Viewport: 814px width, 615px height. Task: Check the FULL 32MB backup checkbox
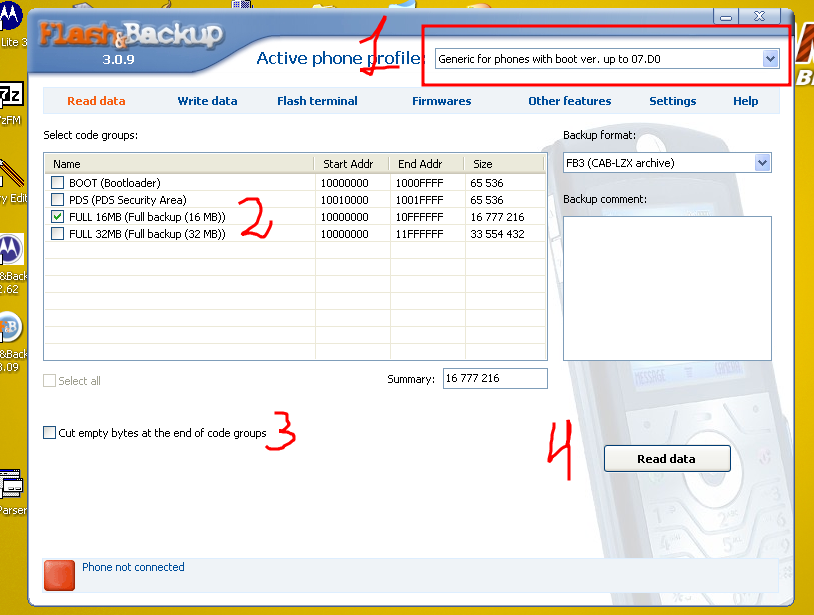[x=58, y=234]
